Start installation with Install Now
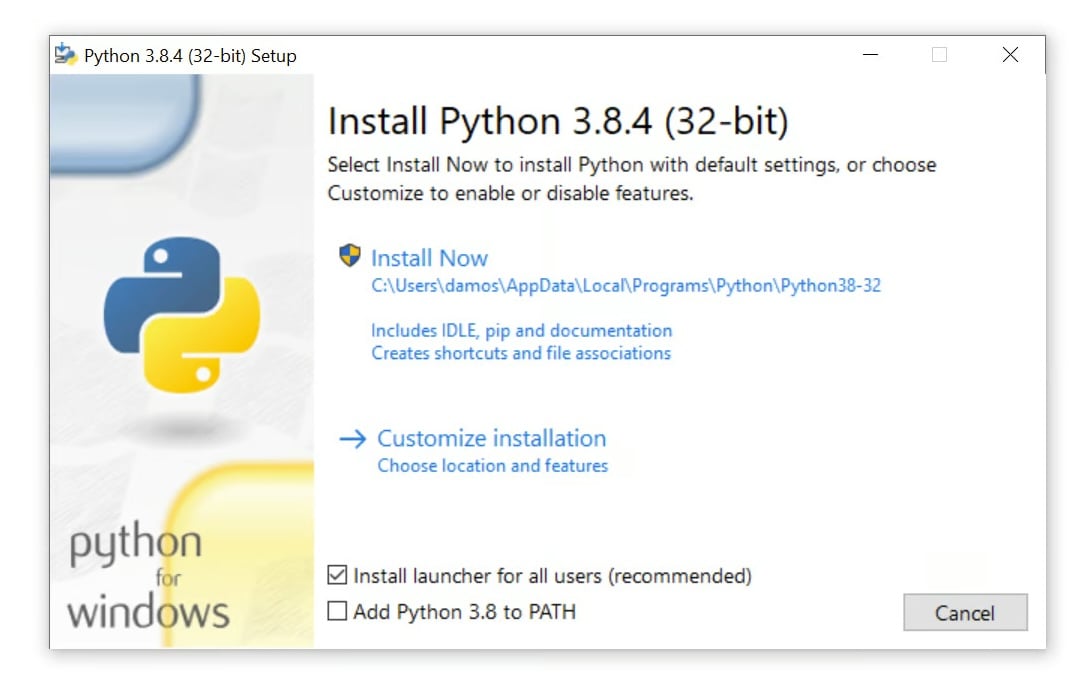 tap(429, 258)
